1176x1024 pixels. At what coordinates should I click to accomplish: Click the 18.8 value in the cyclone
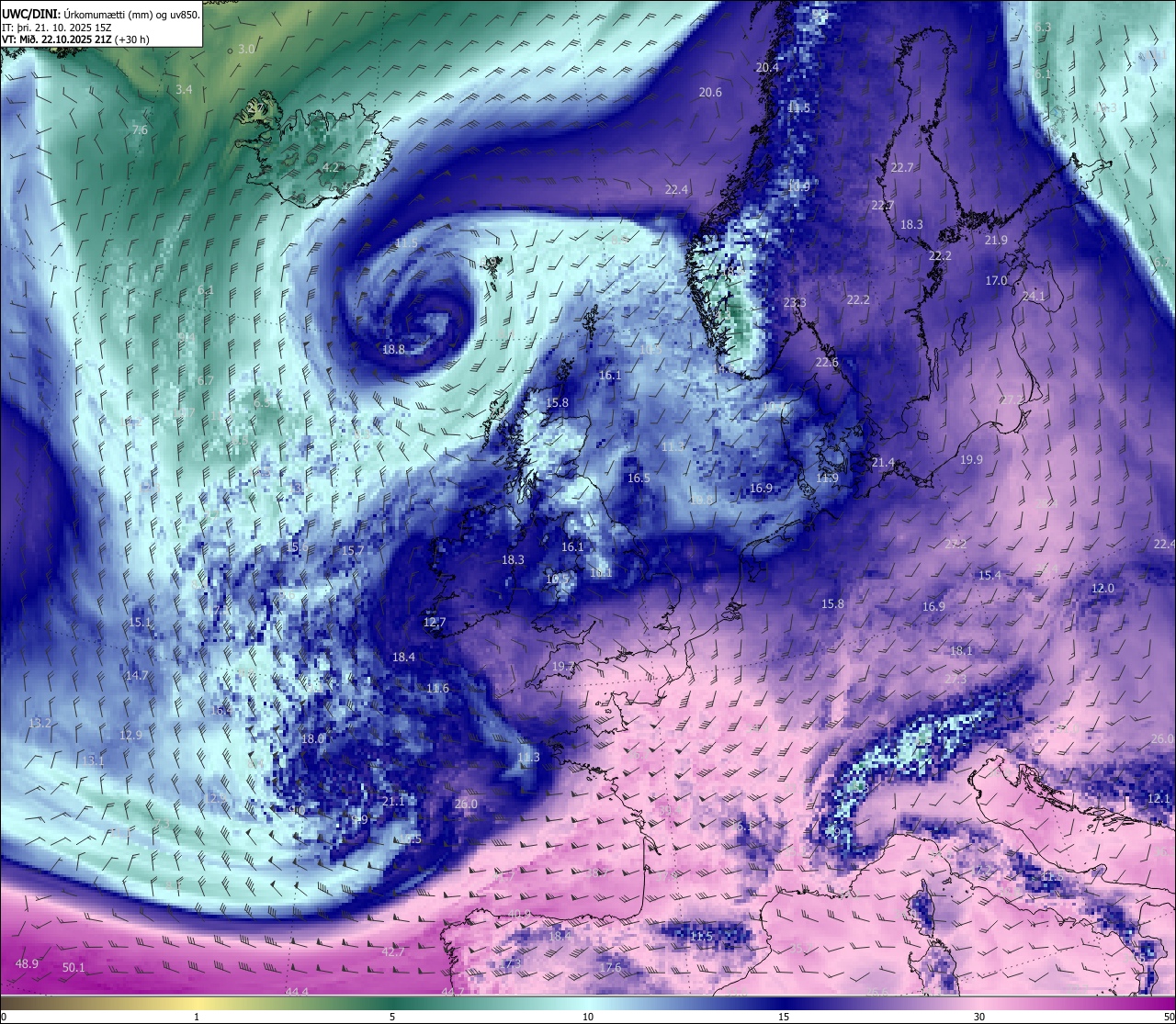pos(393,349)
